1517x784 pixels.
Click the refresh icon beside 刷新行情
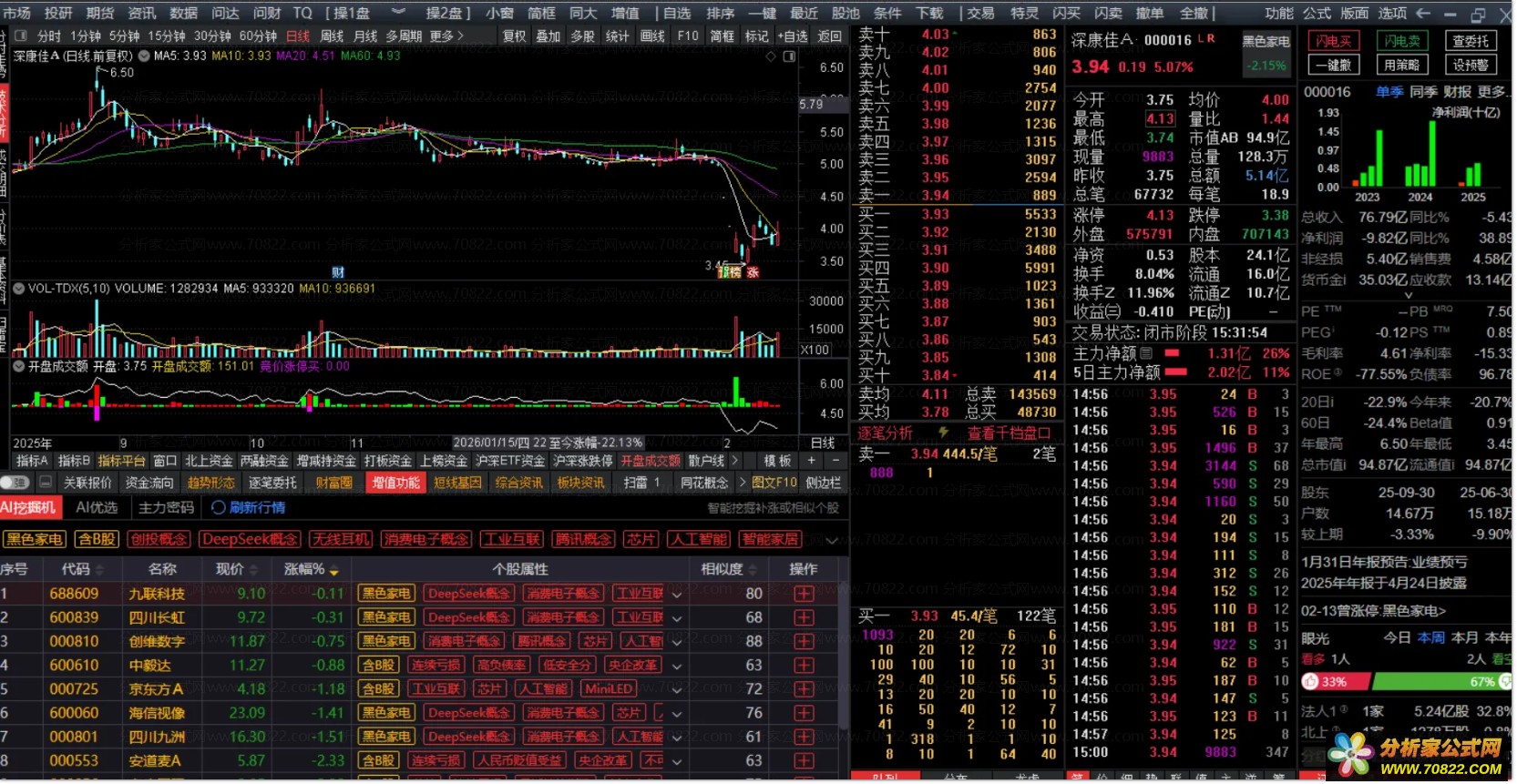tap(219, 508)
